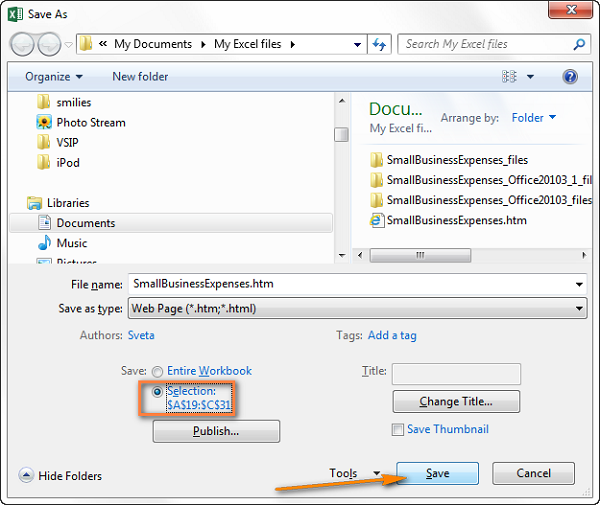Click the iPod folder icon

click(x=44, y=163)
